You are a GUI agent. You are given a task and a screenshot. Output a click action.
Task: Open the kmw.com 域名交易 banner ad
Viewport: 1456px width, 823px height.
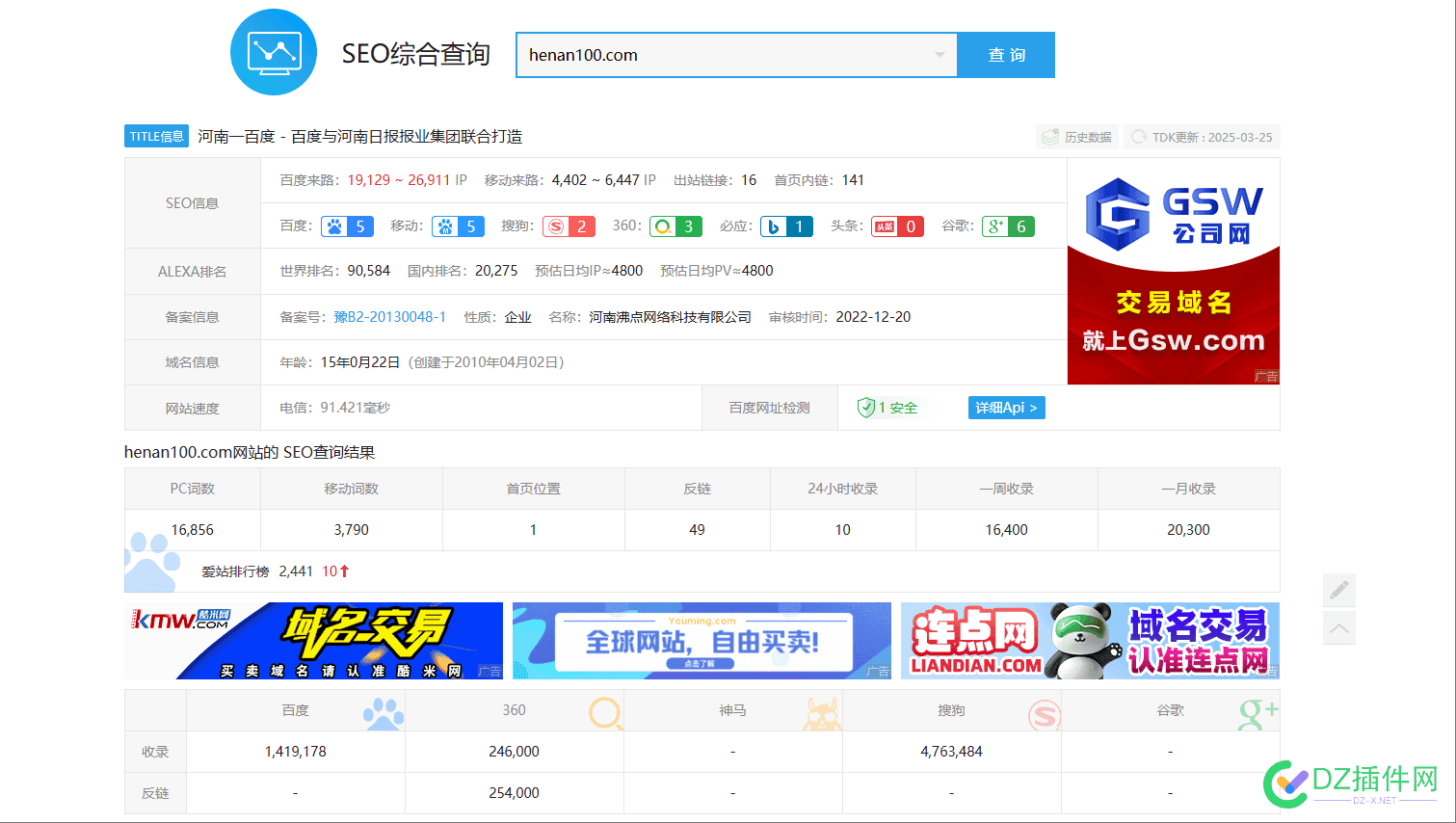tap(313, 641)
